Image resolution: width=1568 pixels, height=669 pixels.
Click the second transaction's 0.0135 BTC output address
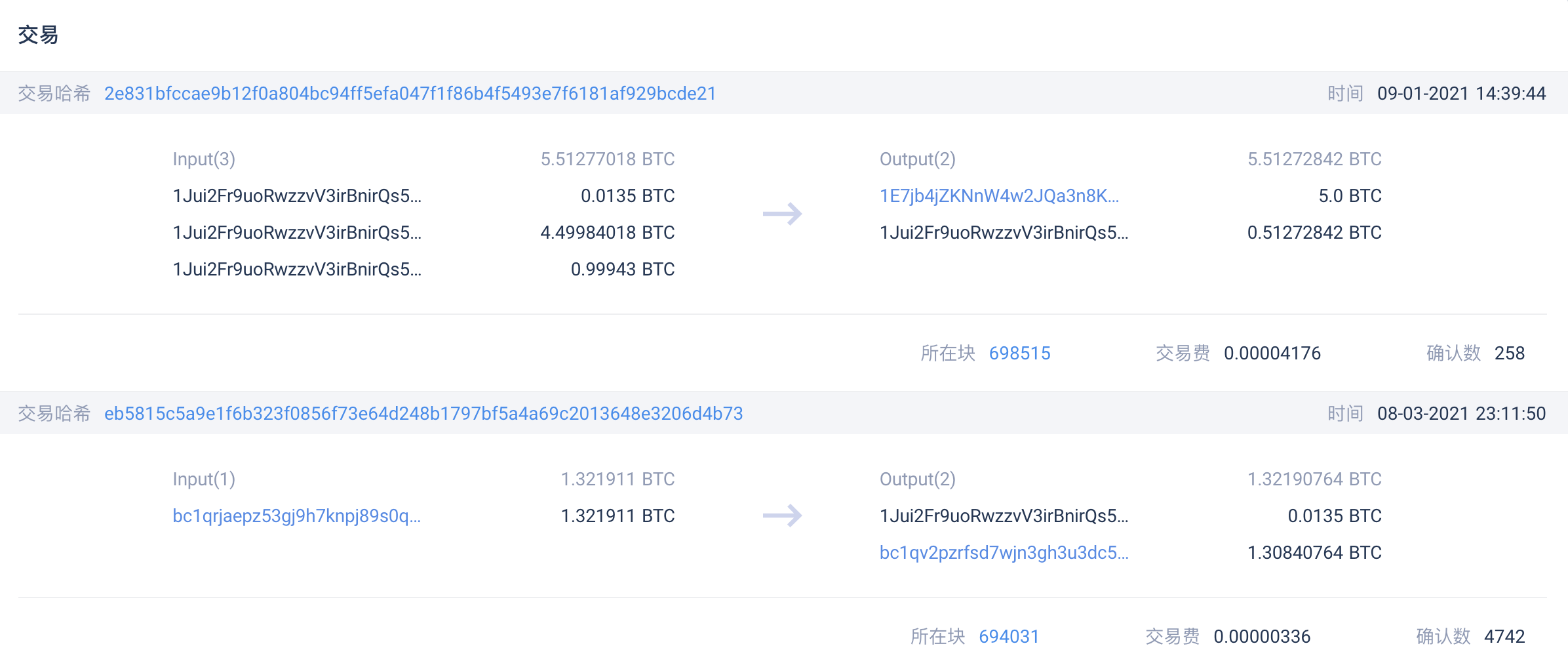click(1004, 516)
